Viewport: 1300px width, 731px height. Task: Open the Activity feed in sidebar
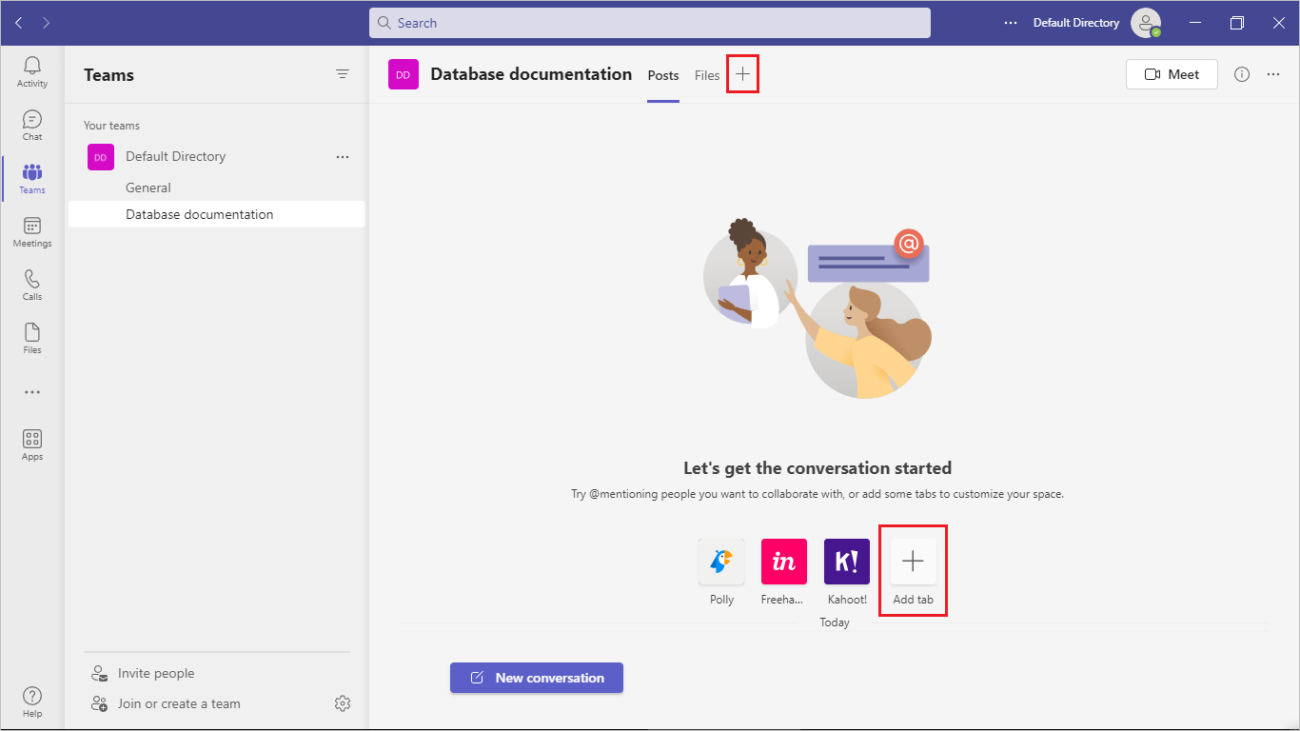(x=32, y=72)
